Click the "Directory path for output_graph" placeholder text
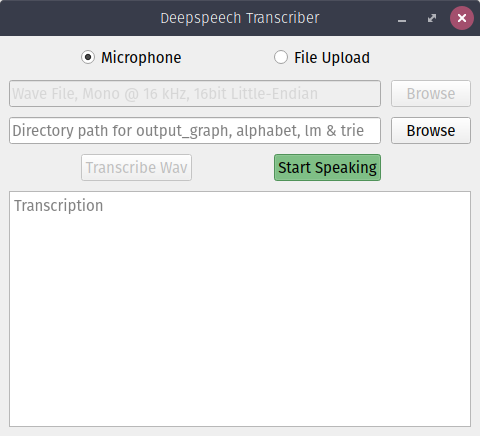This screenshot has width=480, height=436. pyautogui.click(x=122, y=131)
